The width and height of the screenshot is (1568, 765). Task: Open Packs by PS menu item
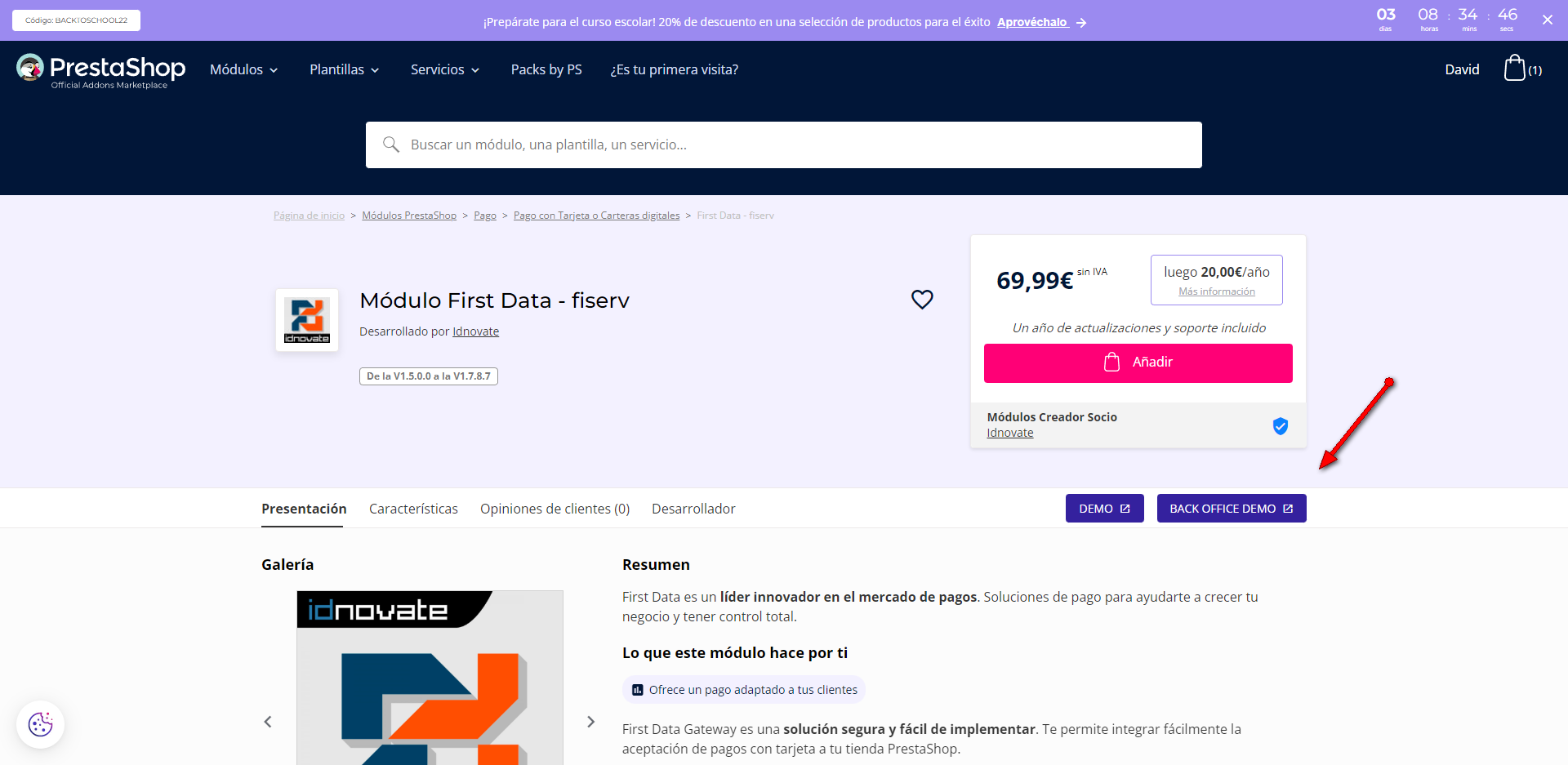point(546,69)
